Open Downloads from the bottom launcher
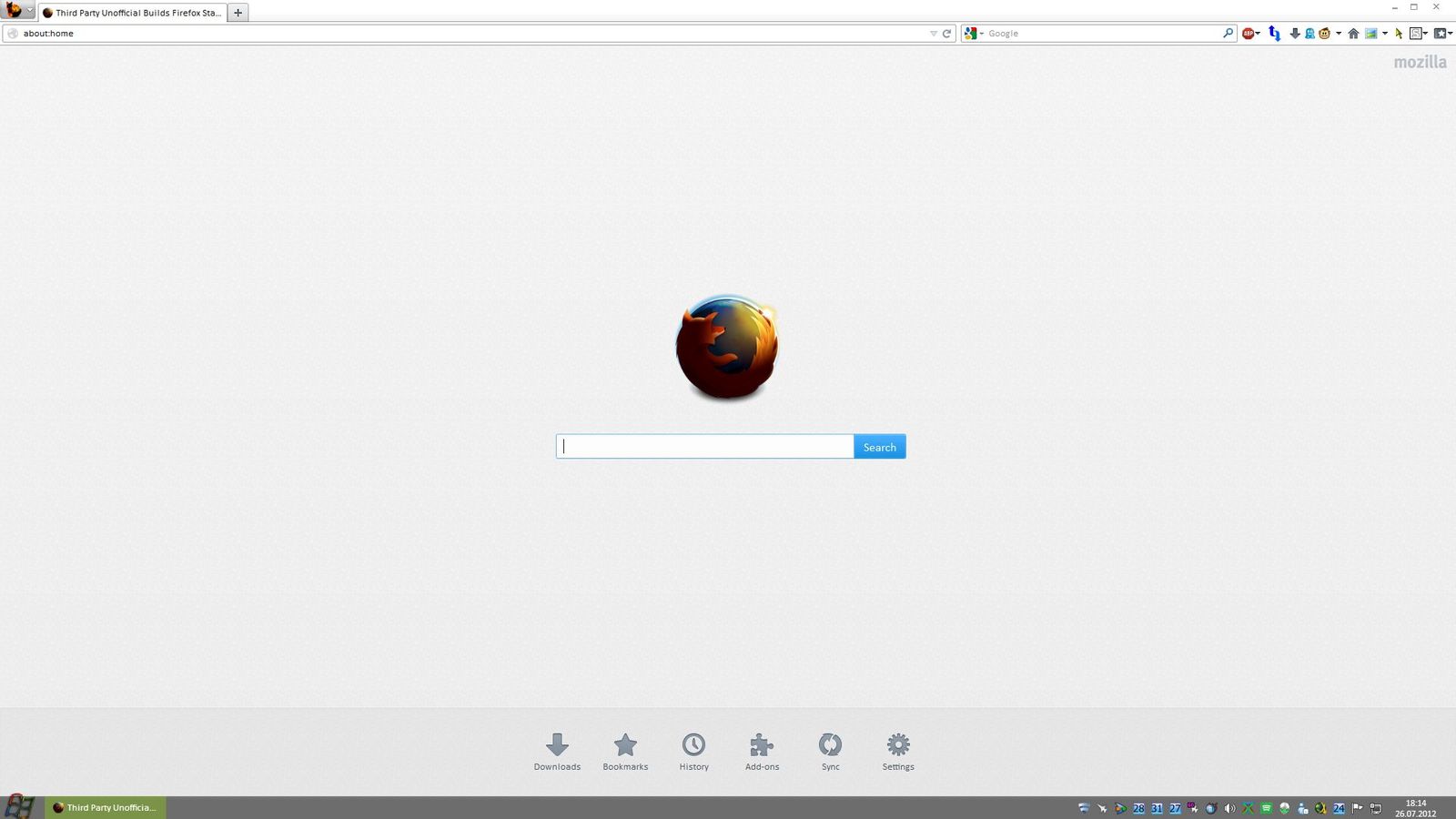This screenshot has width=1456, height=819. coord(557,752)
